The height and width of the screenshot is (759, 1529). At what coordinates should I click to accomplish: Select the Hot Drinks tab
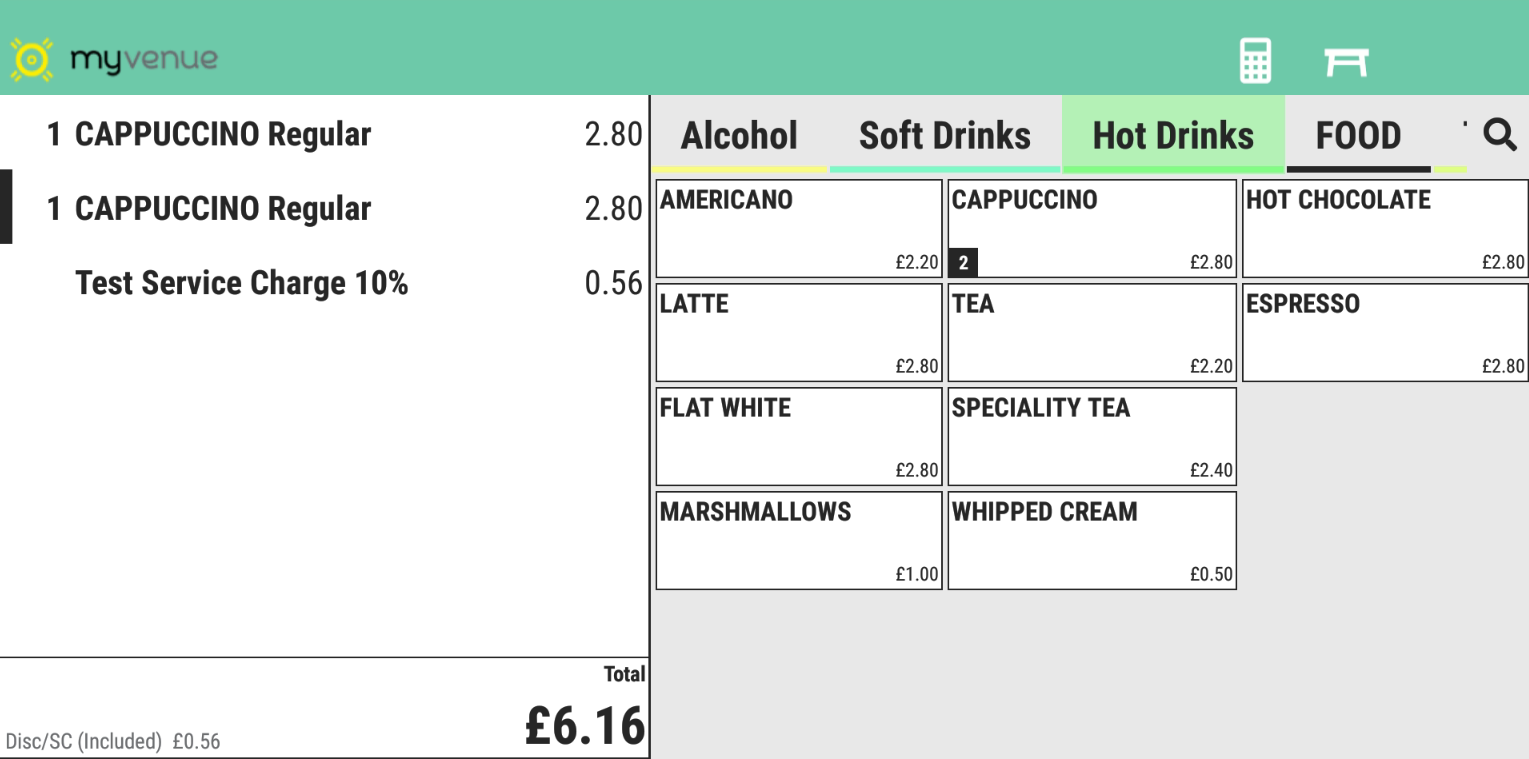click(x=1173, y=136)
